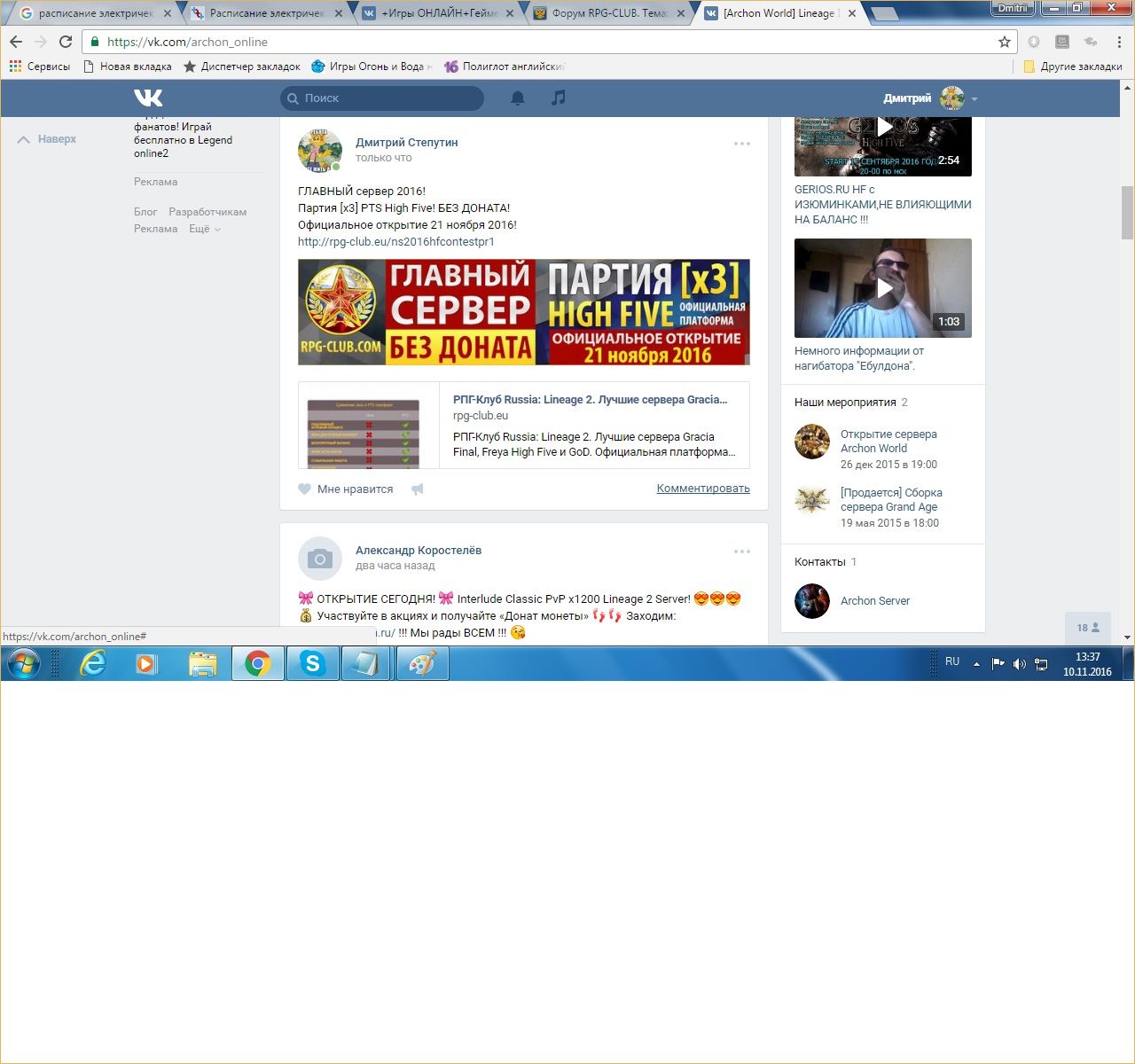Click browser back arrow
Image resolution: width=1135 pixels, height=1064 pixels.
(16, 42)
